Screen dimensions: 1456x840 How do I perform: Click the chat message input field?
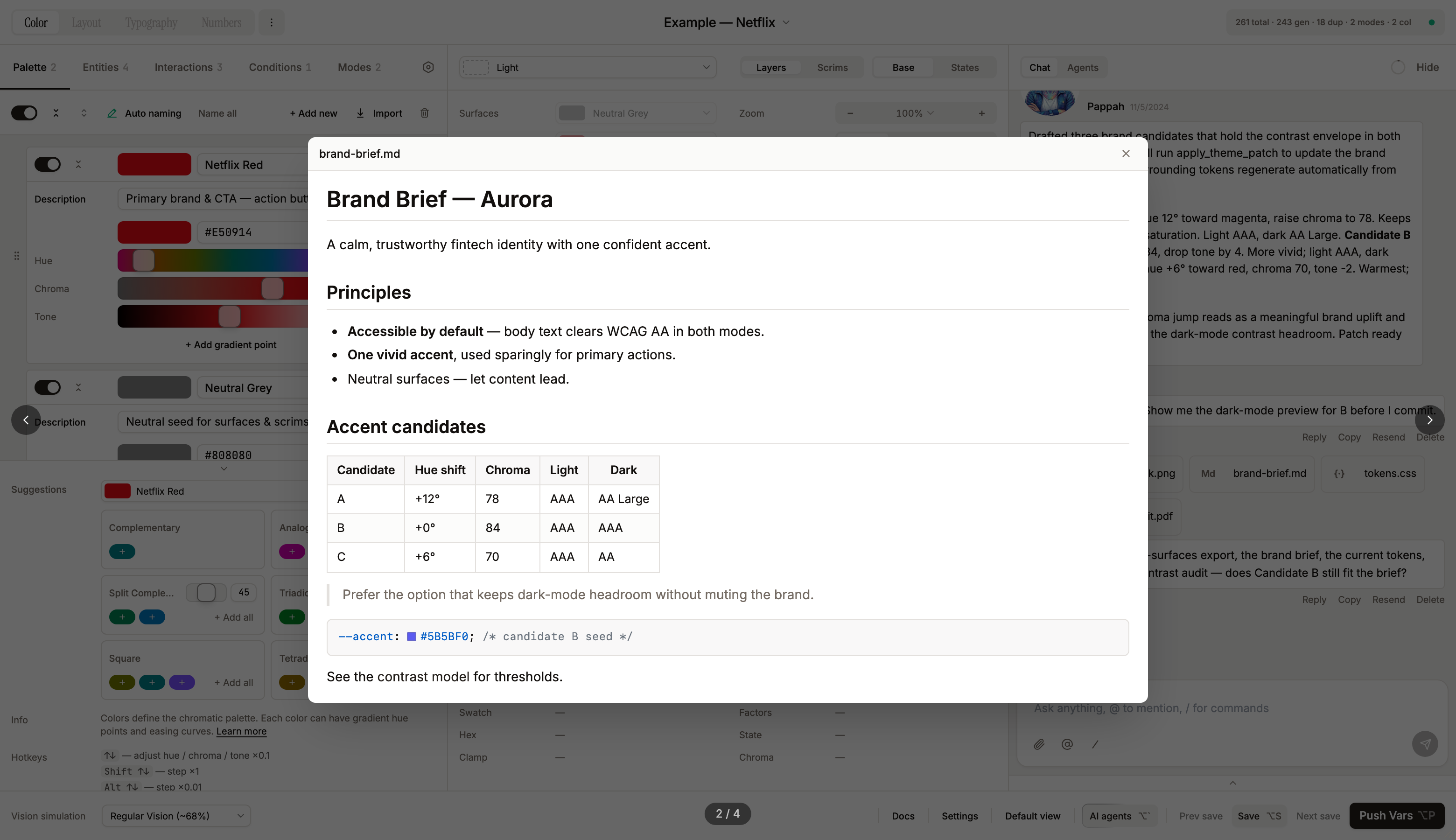point(1232,708)
